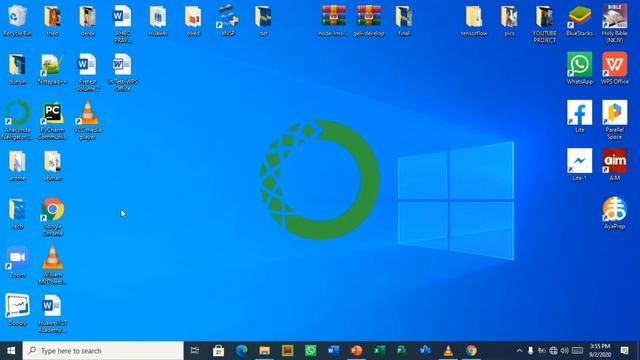The width and height of the screenshot is (640, 360).
Task: Open the Notepad++ desktop shortcut
Action: pos(52,69)
